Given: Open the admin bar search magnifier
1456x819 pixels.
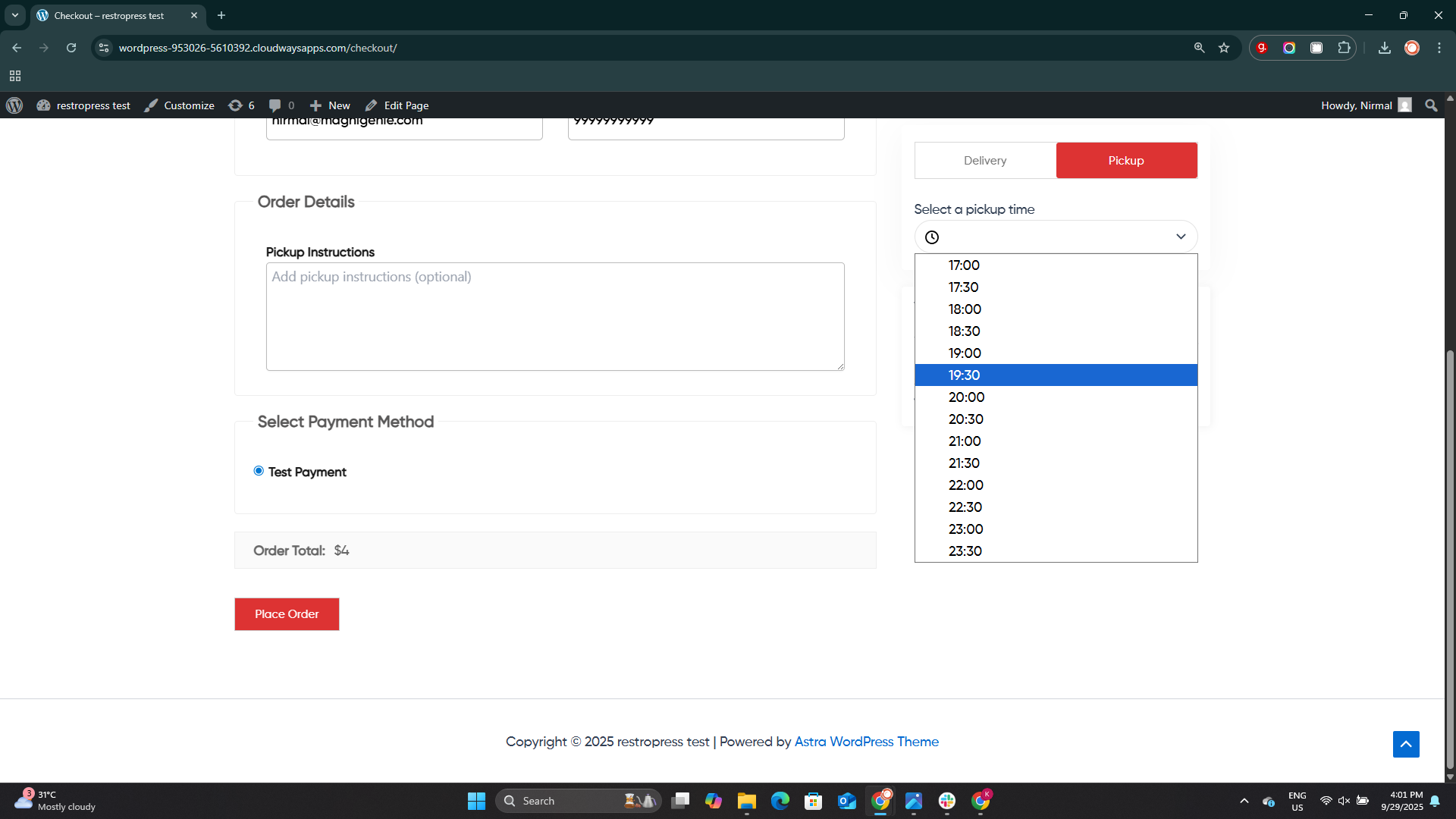Looking at the screenshot, I should pos(1430,105).
